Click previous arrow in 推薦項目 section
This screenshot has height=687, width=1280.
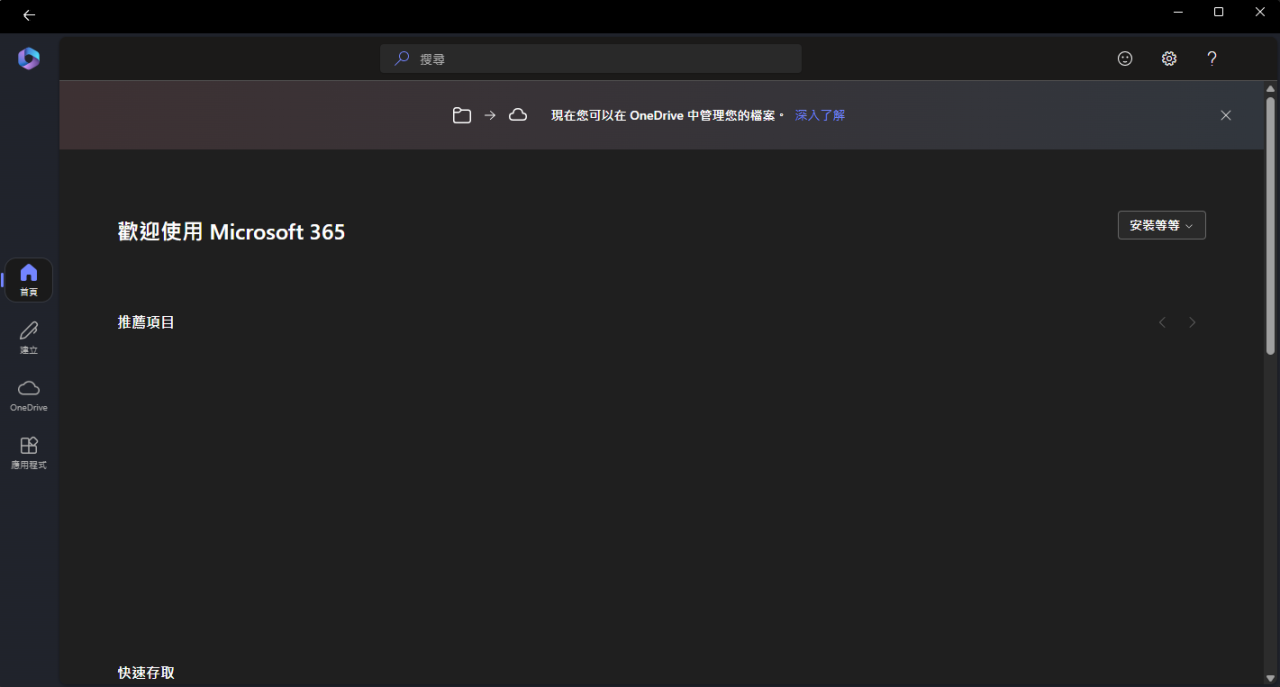coord(1162,322)
